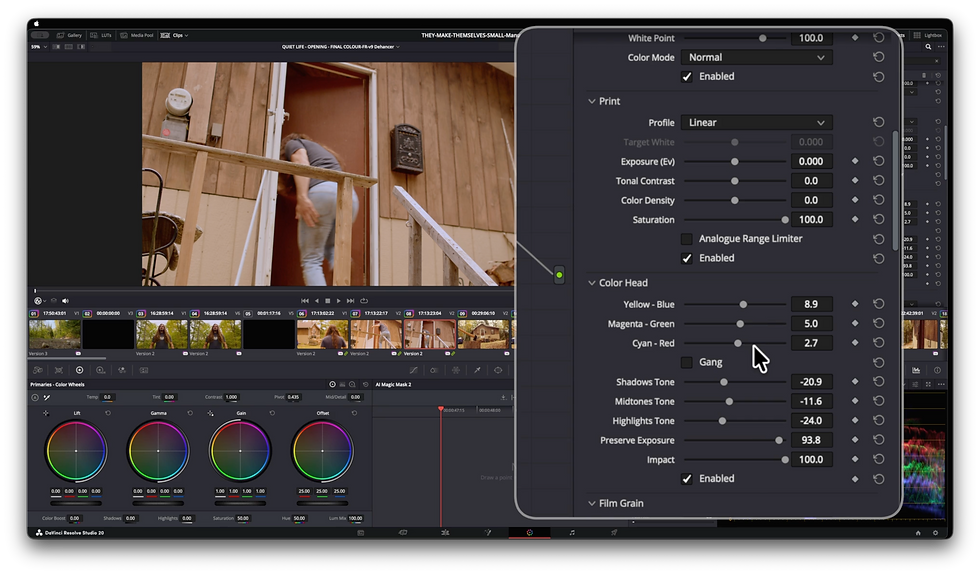Reset the Offset wheel

coord(354,413)
